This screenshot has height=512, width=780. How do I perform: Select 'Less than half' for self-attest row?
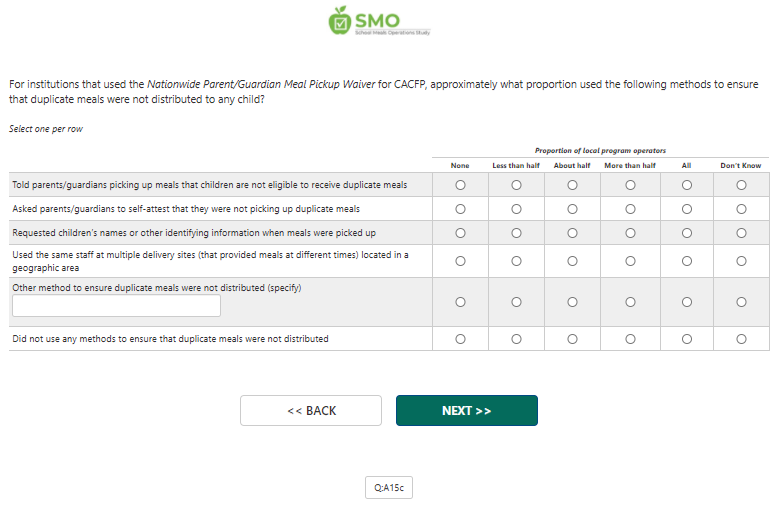pyautogui.click(x=516, y=209)
